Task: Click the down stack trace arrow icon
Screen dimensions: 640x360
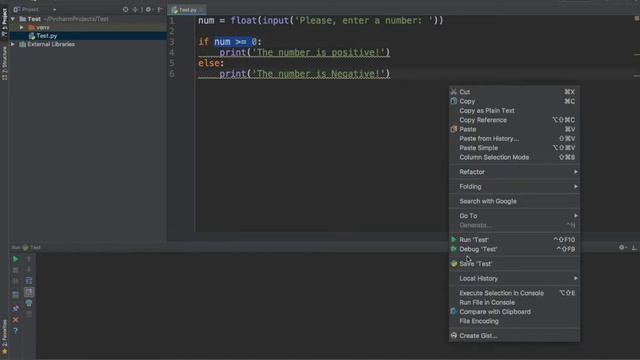Action: click(x=29, y=270)
